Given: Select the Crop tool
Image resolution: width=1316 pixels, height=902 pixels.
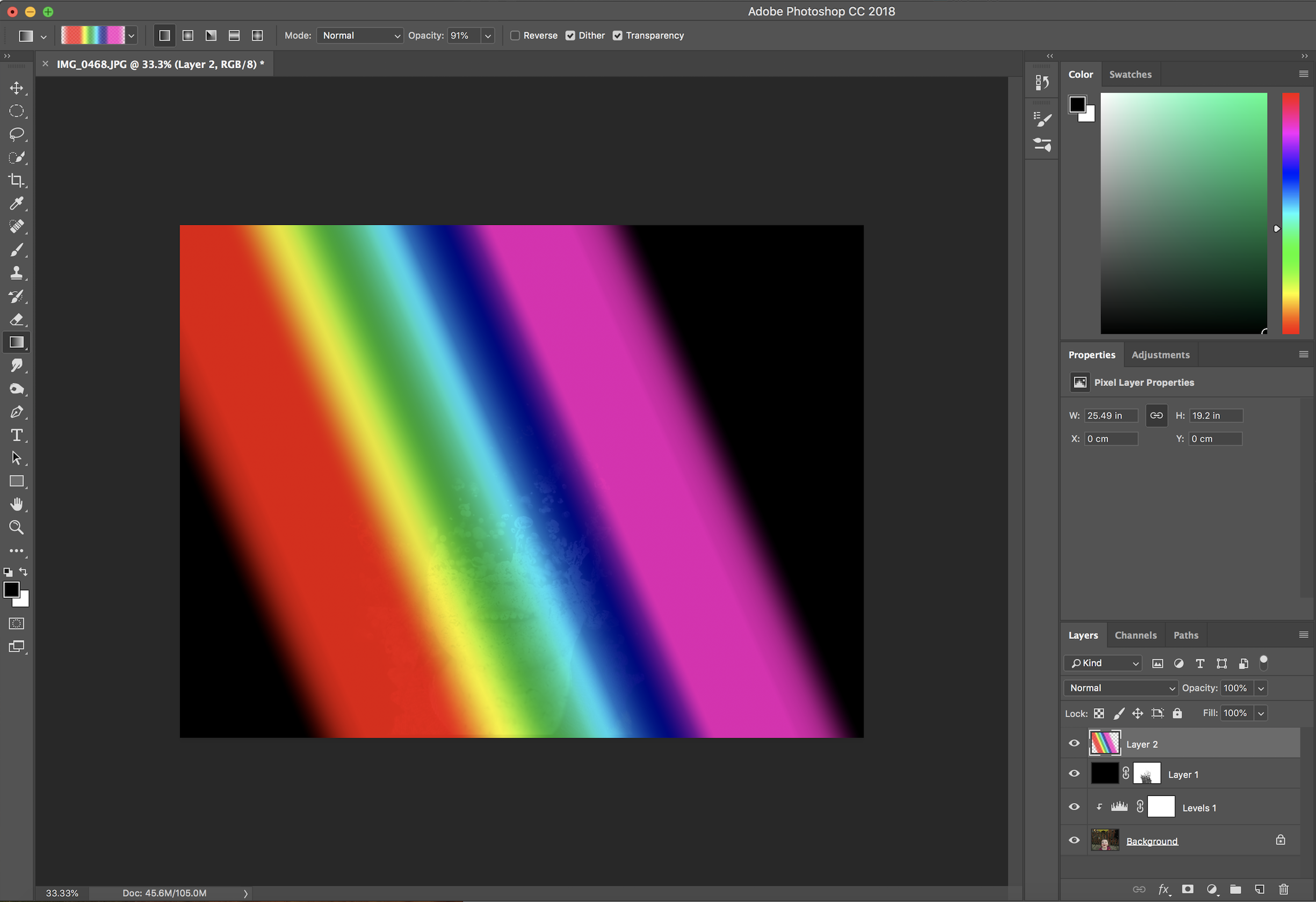Looking at the screenshot, I should [17, 180].
